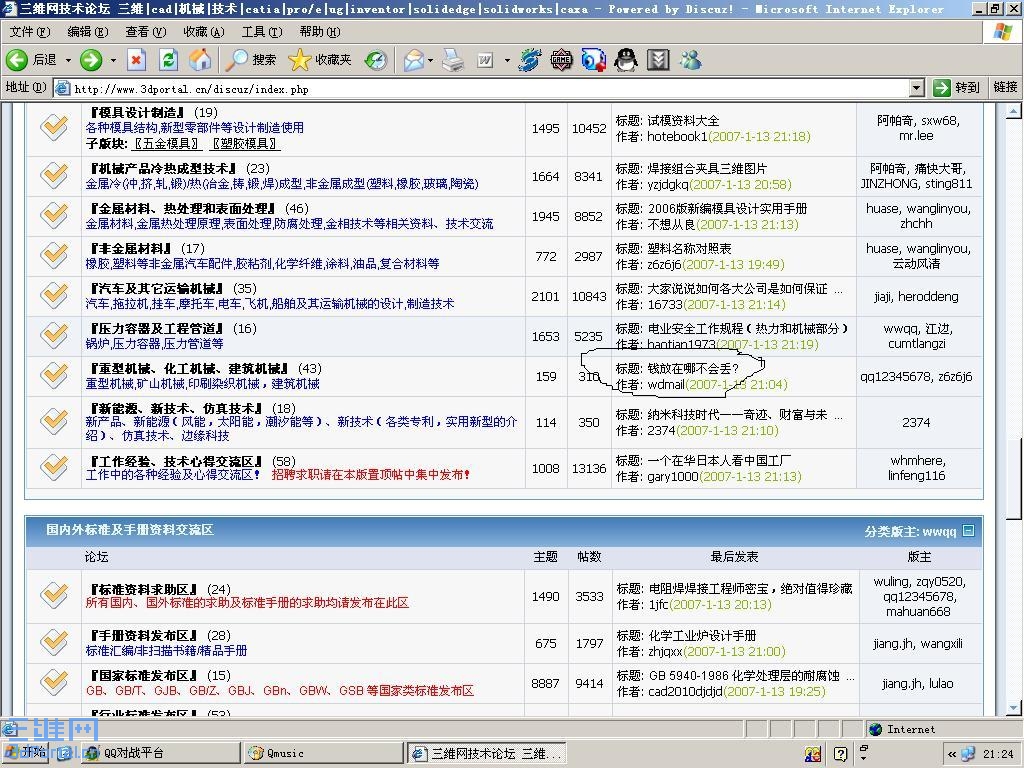Open the 编辑(E) menu

88,31
